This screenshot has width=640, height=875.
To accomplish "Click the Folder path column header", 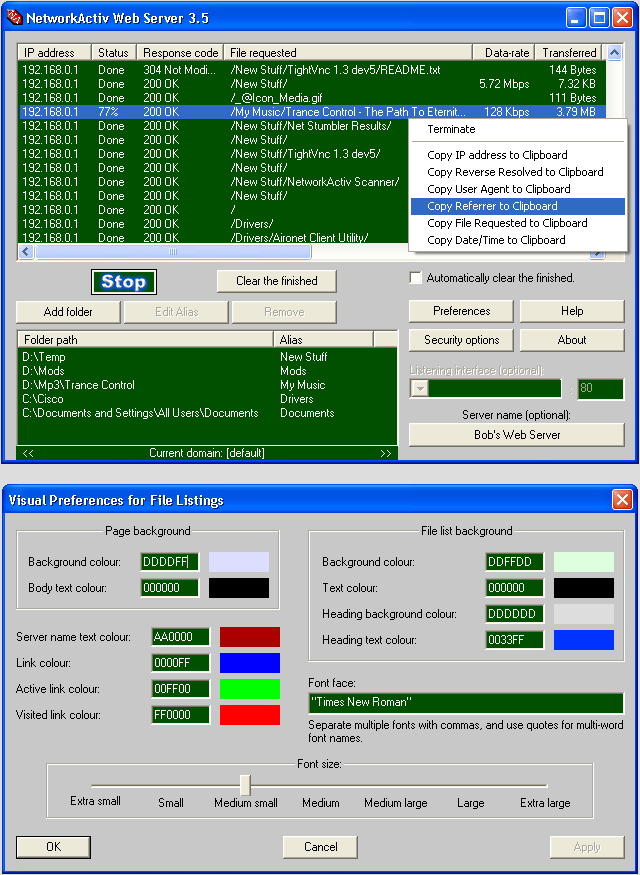I will (x=145, y=339).
